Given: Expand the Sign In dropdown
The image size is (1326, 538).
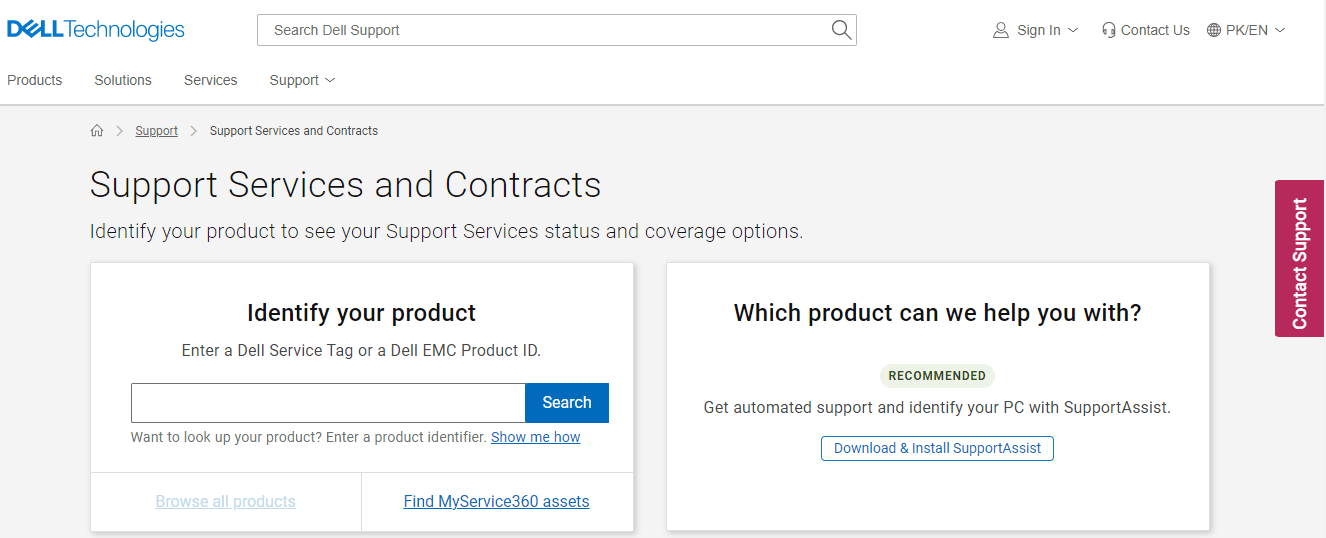Looking at the screenshot, I should pos(1073,30).
